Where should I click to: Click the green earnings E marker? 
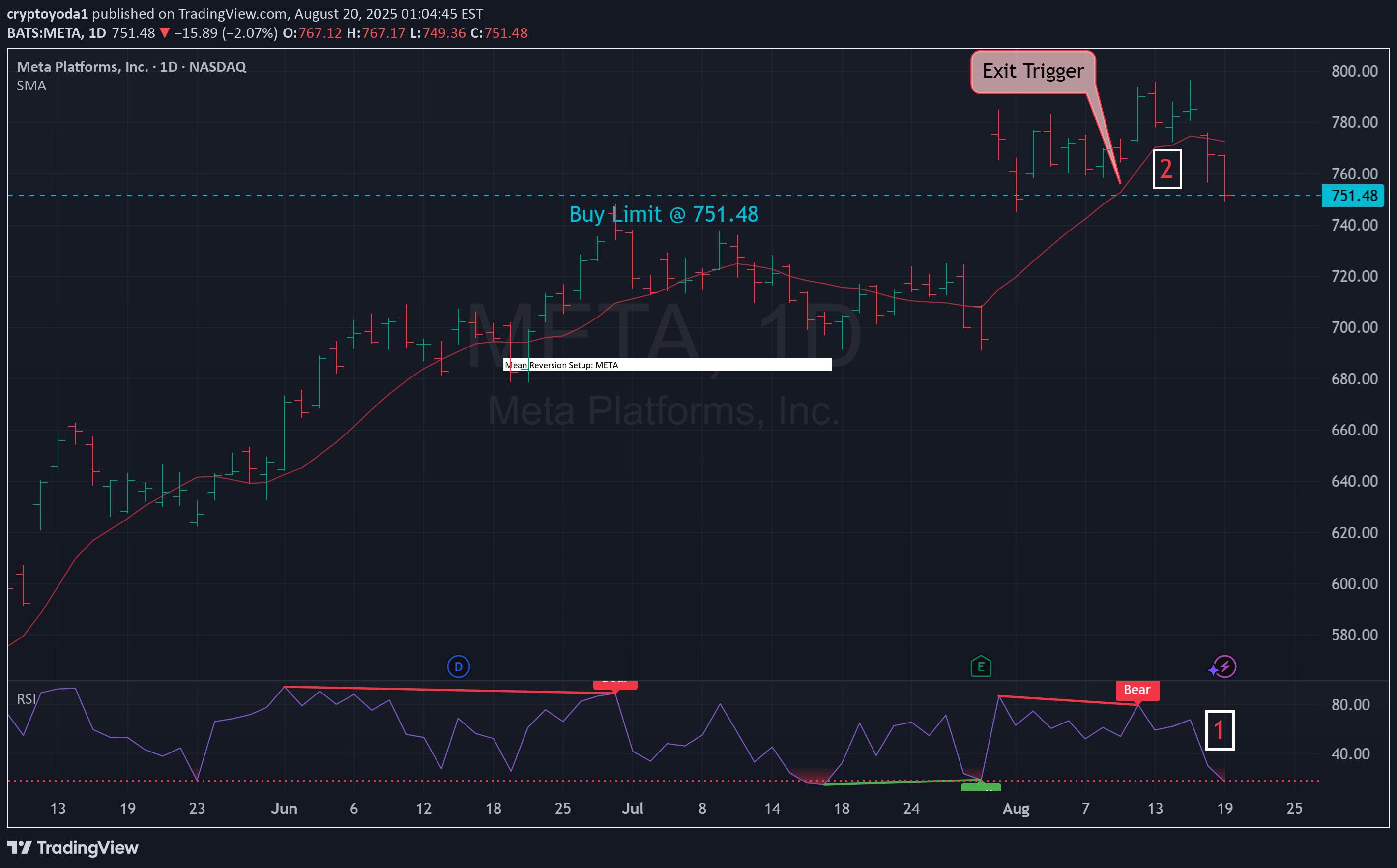(980, 666)
